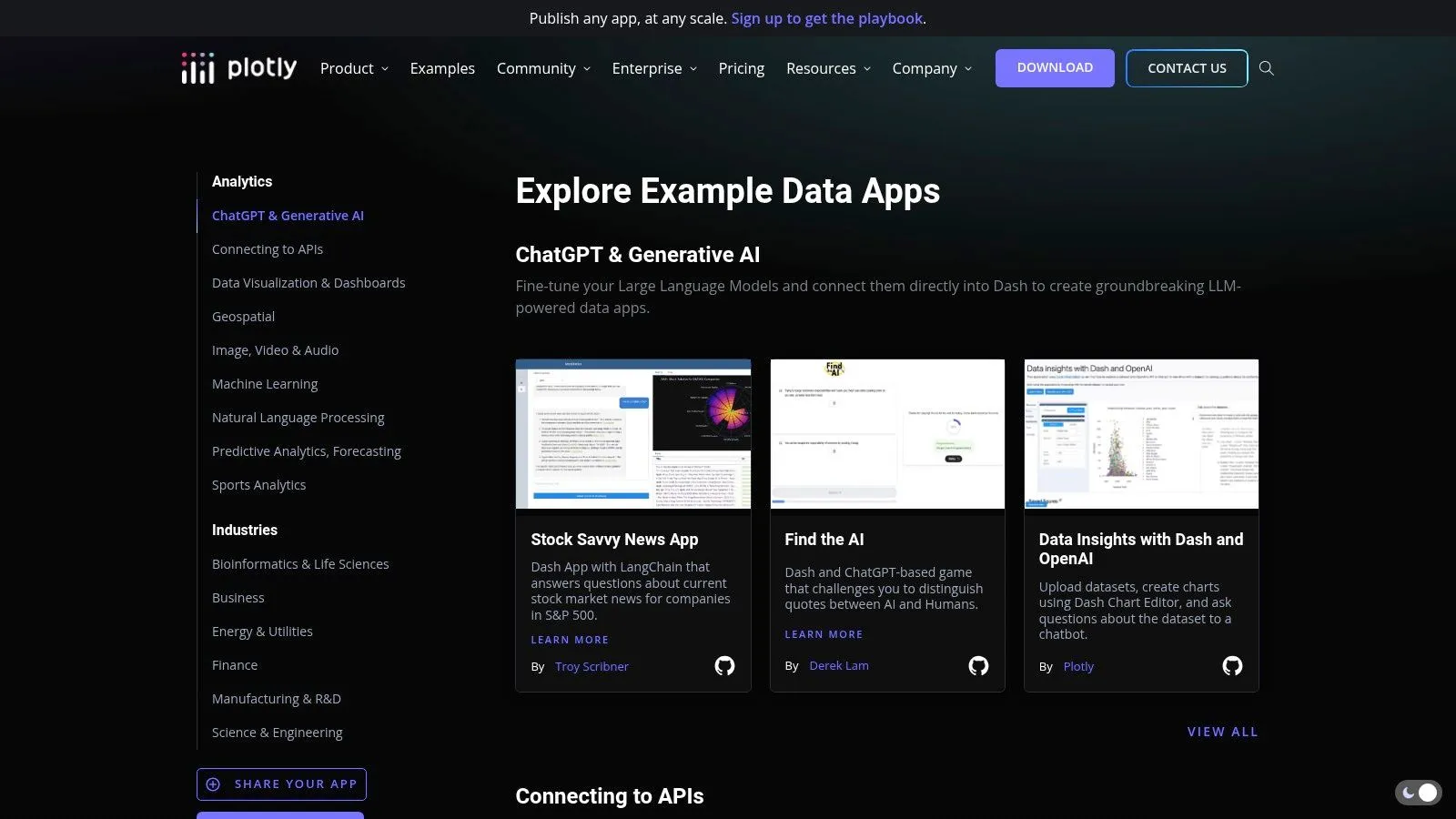
Task: Click VIEW ALL for ChatGPT section
Action: tap(1222, 732)
